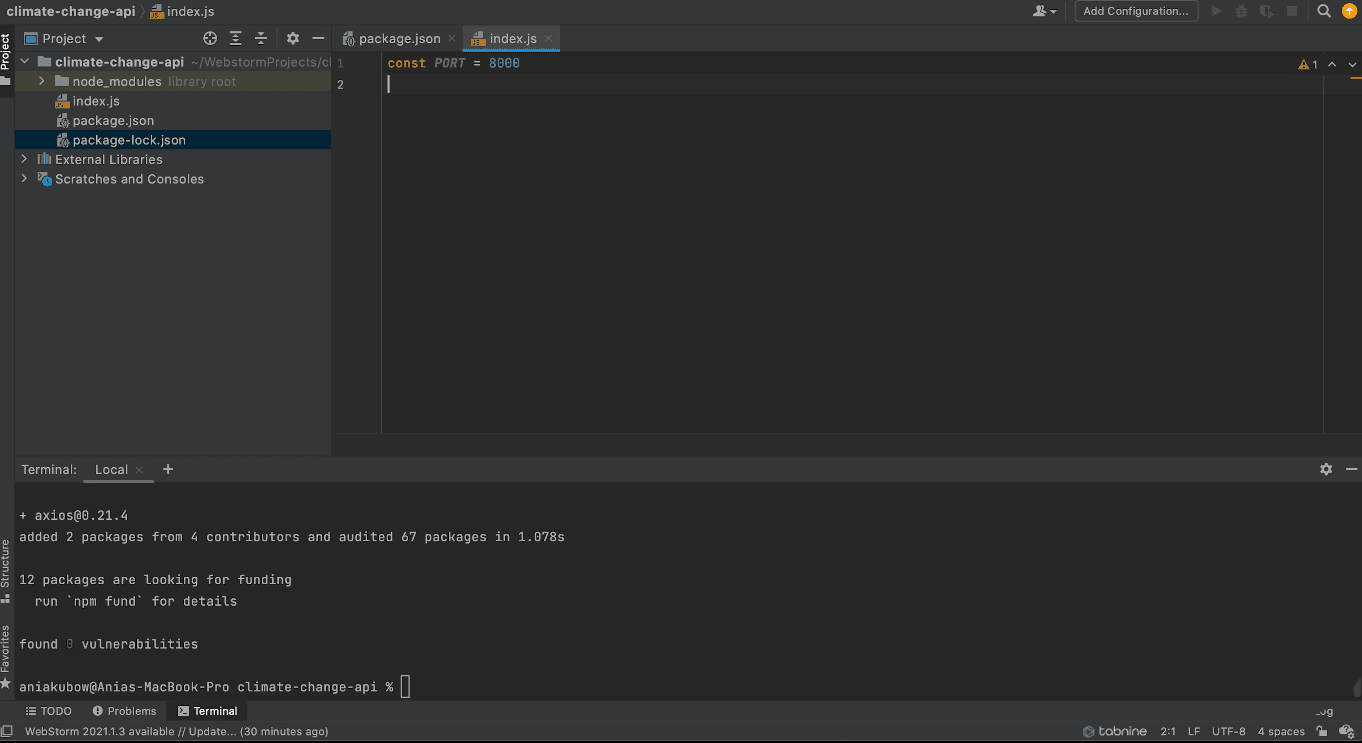
Task: Click the '+ axios@0.21.4' terminal output line
Action: pos(74,516)
